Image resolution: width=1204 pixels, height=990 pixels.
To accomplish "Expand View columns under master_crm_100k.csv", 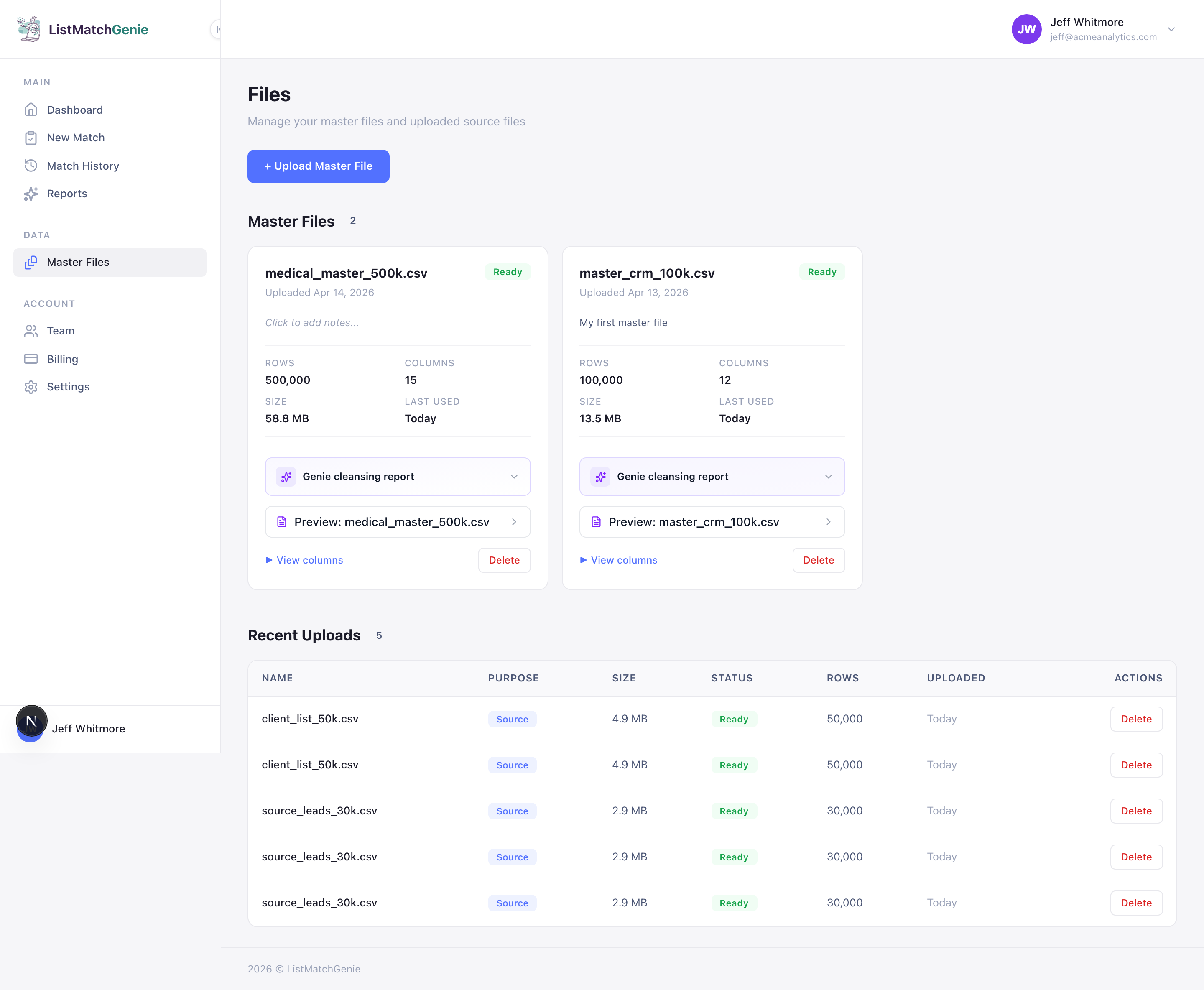I will (619, 560).
